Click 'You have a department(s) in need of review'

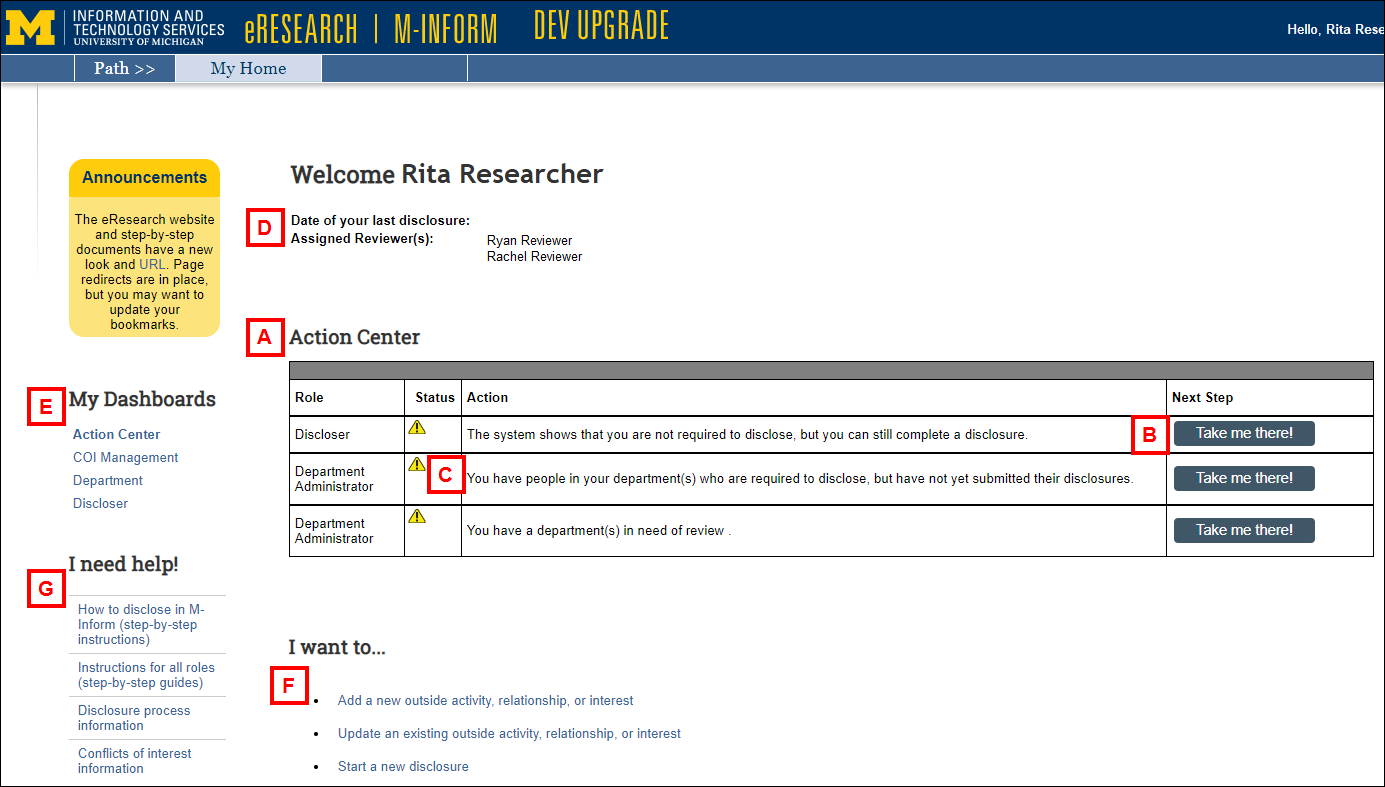click(x=599, y=530)
